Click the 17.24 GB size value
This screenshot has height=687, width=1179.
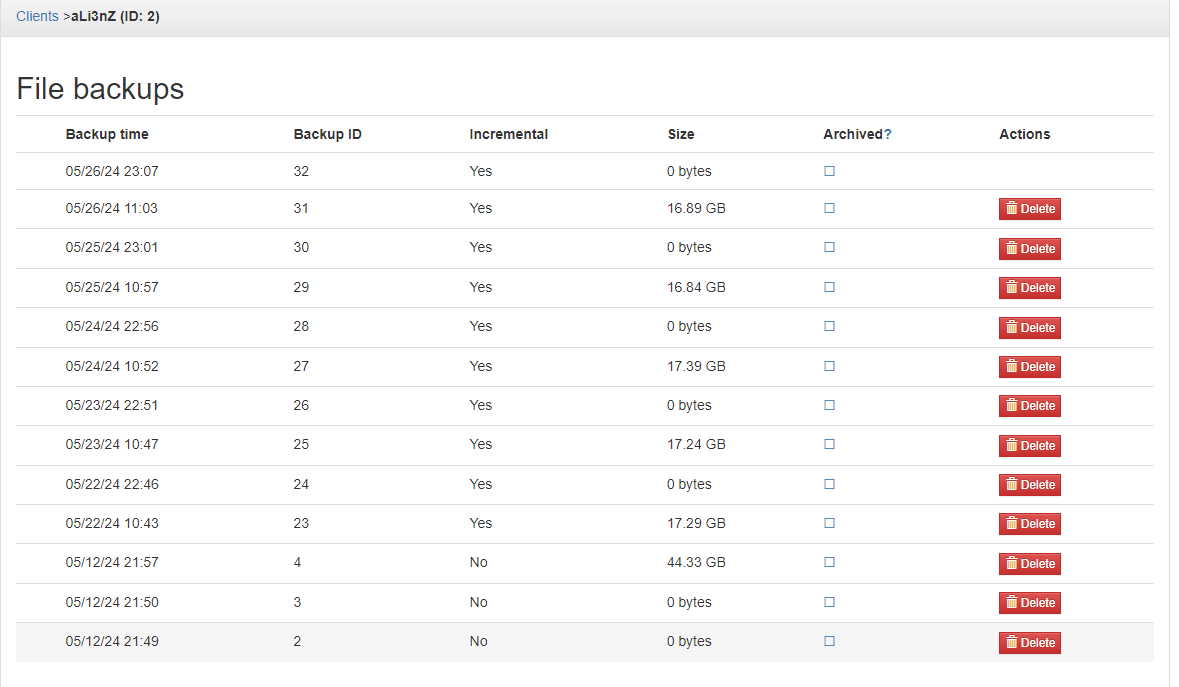(696, 444)
